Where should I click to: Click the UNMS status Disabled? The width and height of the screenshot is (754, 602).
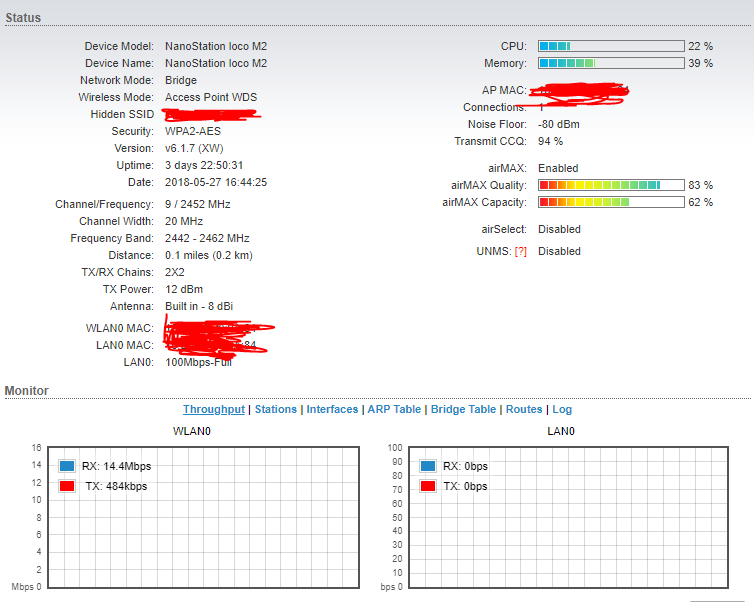click(x=559, y=251)
